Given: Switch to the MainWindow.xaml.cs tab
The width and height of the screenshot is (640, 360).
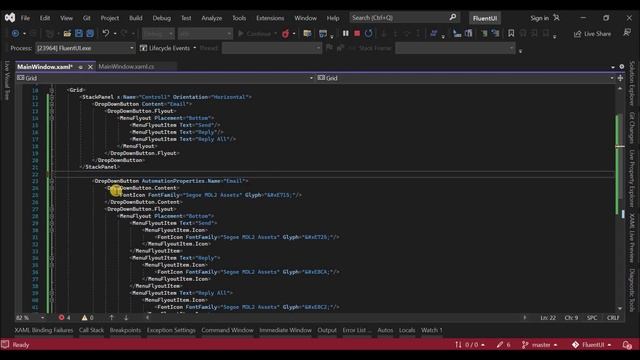Looking at the screenshot, I should pyautogui.click(x=126, y=67).
